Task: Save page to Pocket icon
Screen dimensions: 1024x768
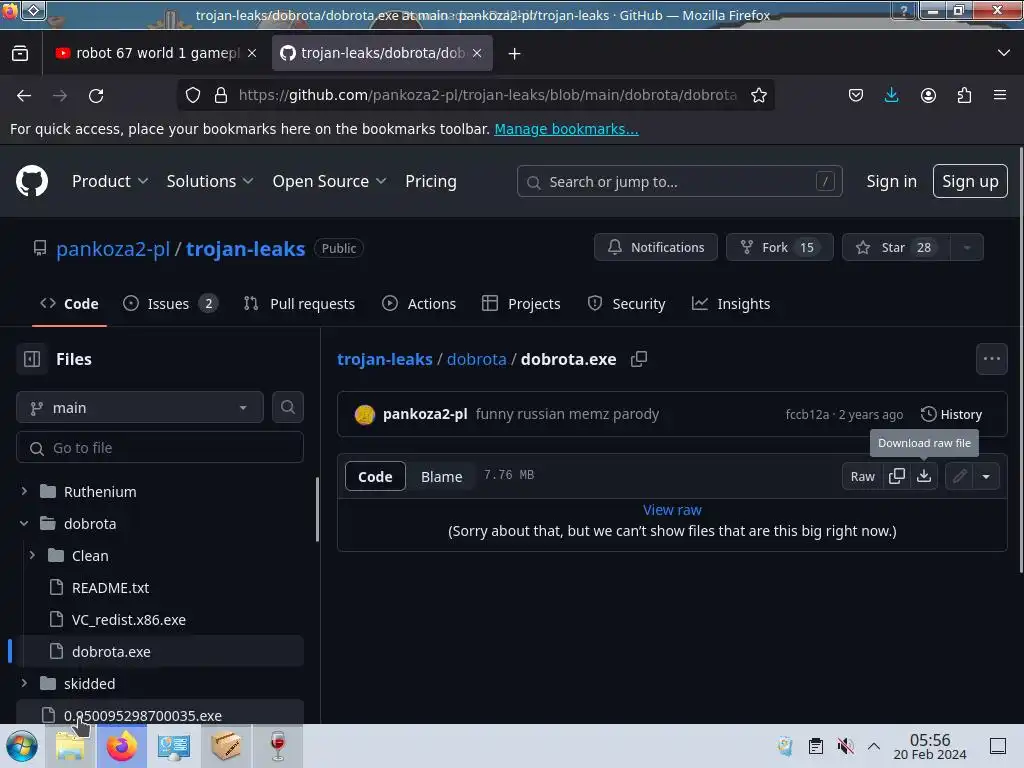Action: pos(856,95)
